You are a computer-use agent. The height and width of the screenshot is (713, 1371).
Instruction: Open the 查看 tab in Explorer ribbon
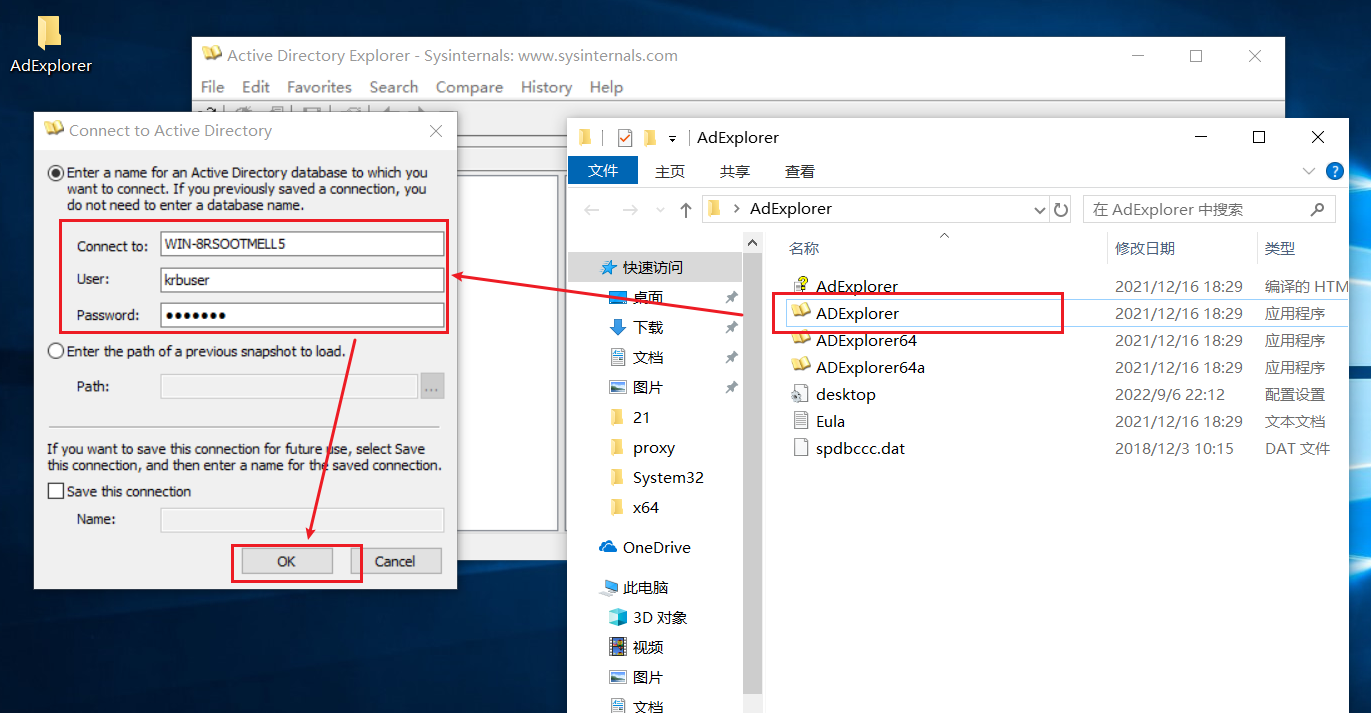(x=800, y=171)
